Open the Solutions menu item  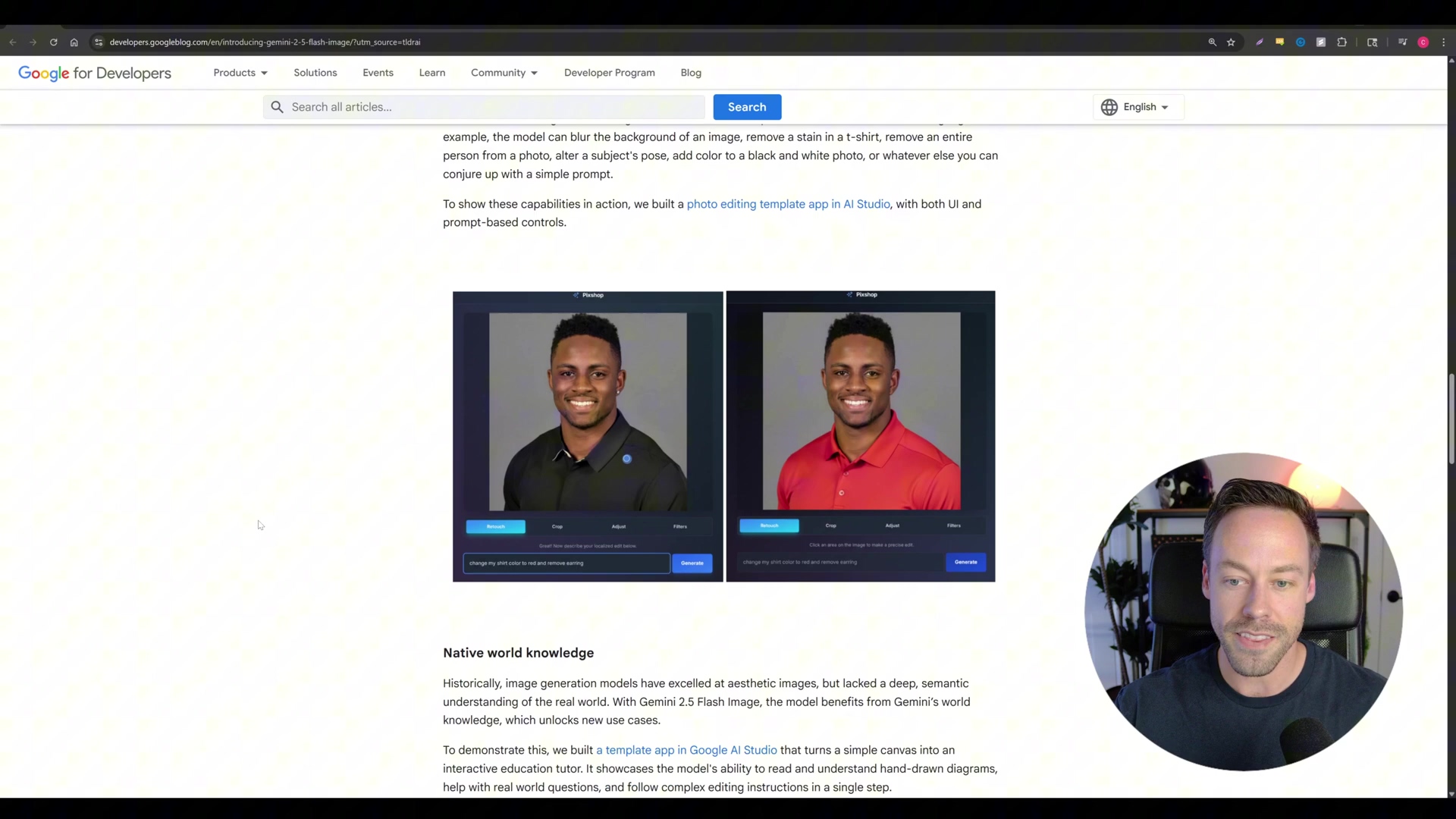(x=315, y=73)
